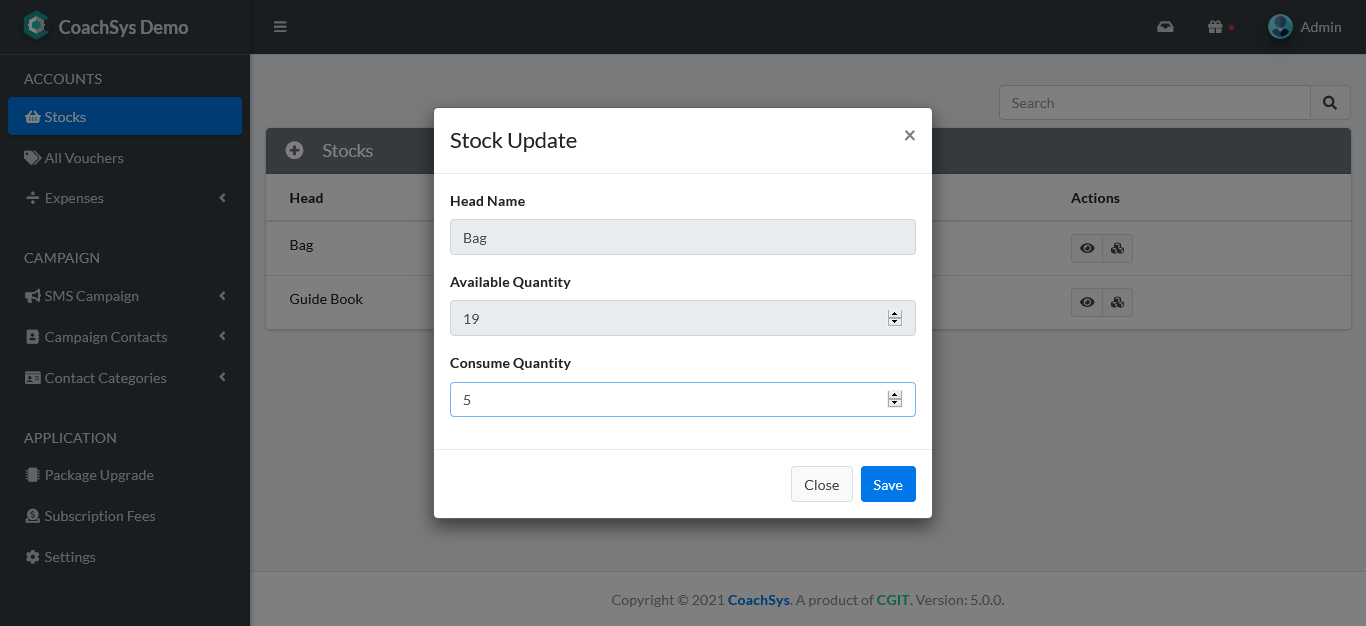The image size is (1366, 626).
Task: Open the Stocks menu item
Action: click(125, 116)
